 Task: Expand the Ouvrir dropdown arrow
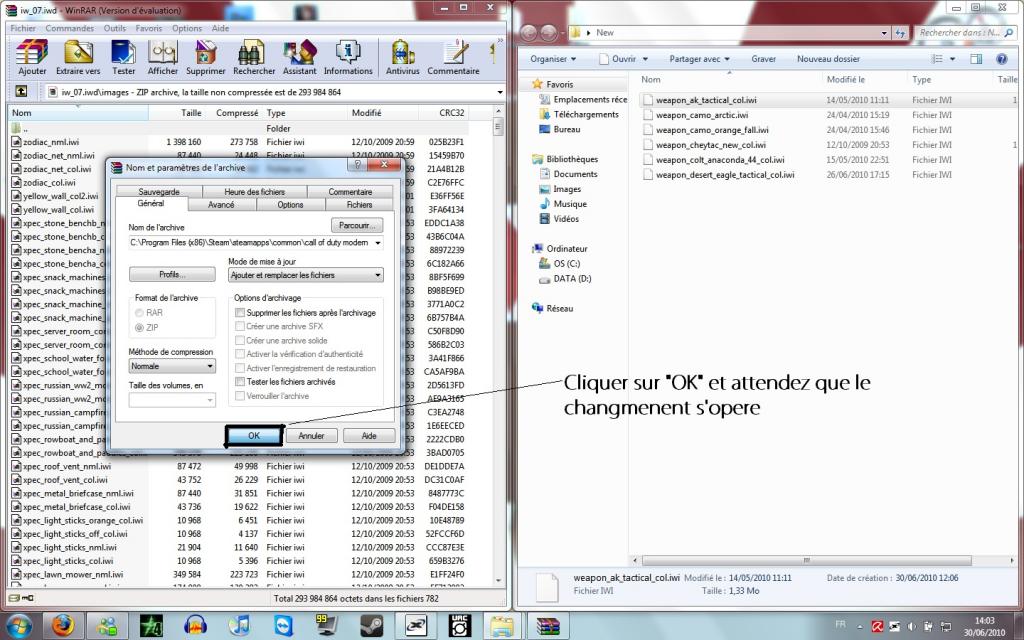(x=645, y=59)
